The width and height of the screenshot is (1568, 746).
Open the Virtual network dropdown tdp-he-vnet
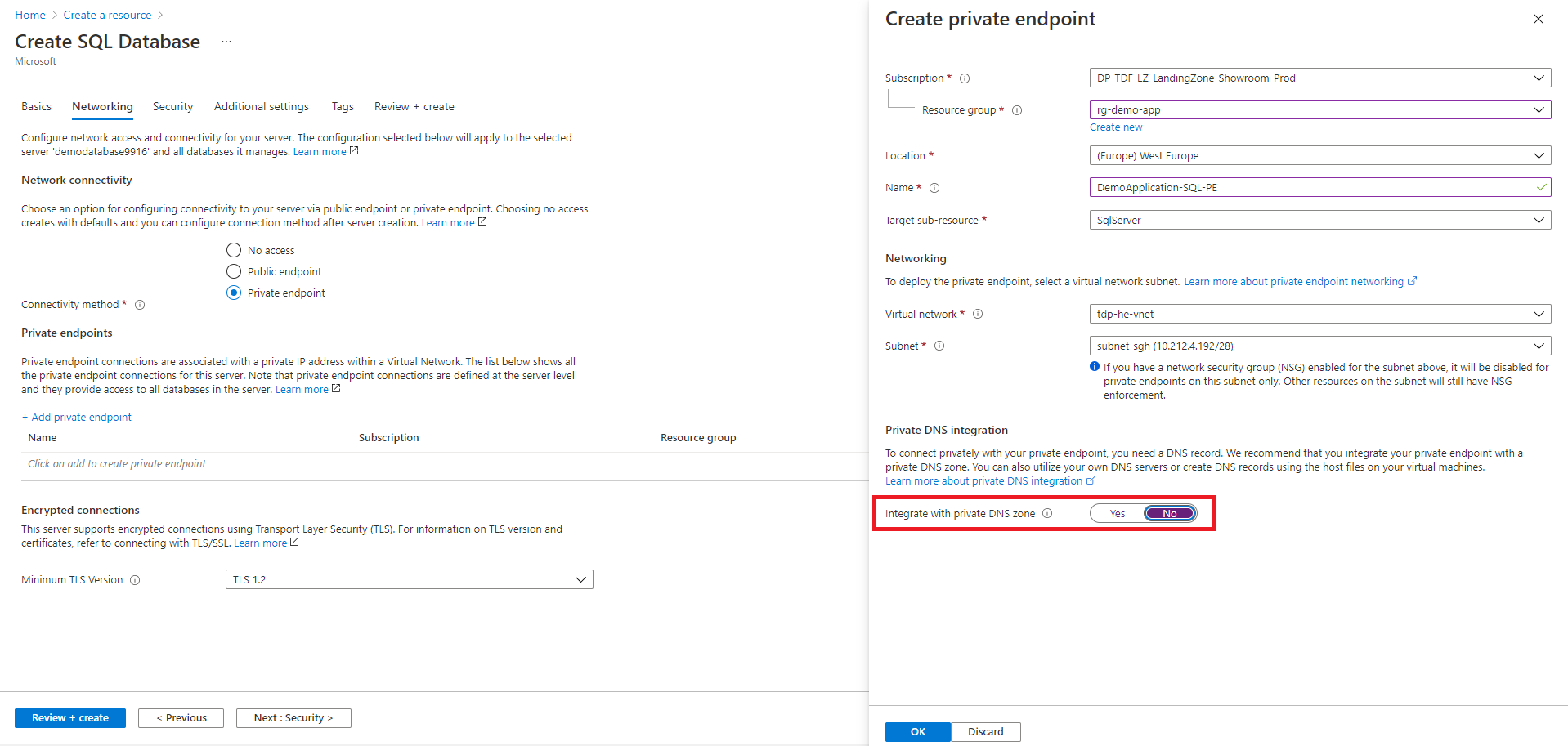click(x=1319, y=314)
